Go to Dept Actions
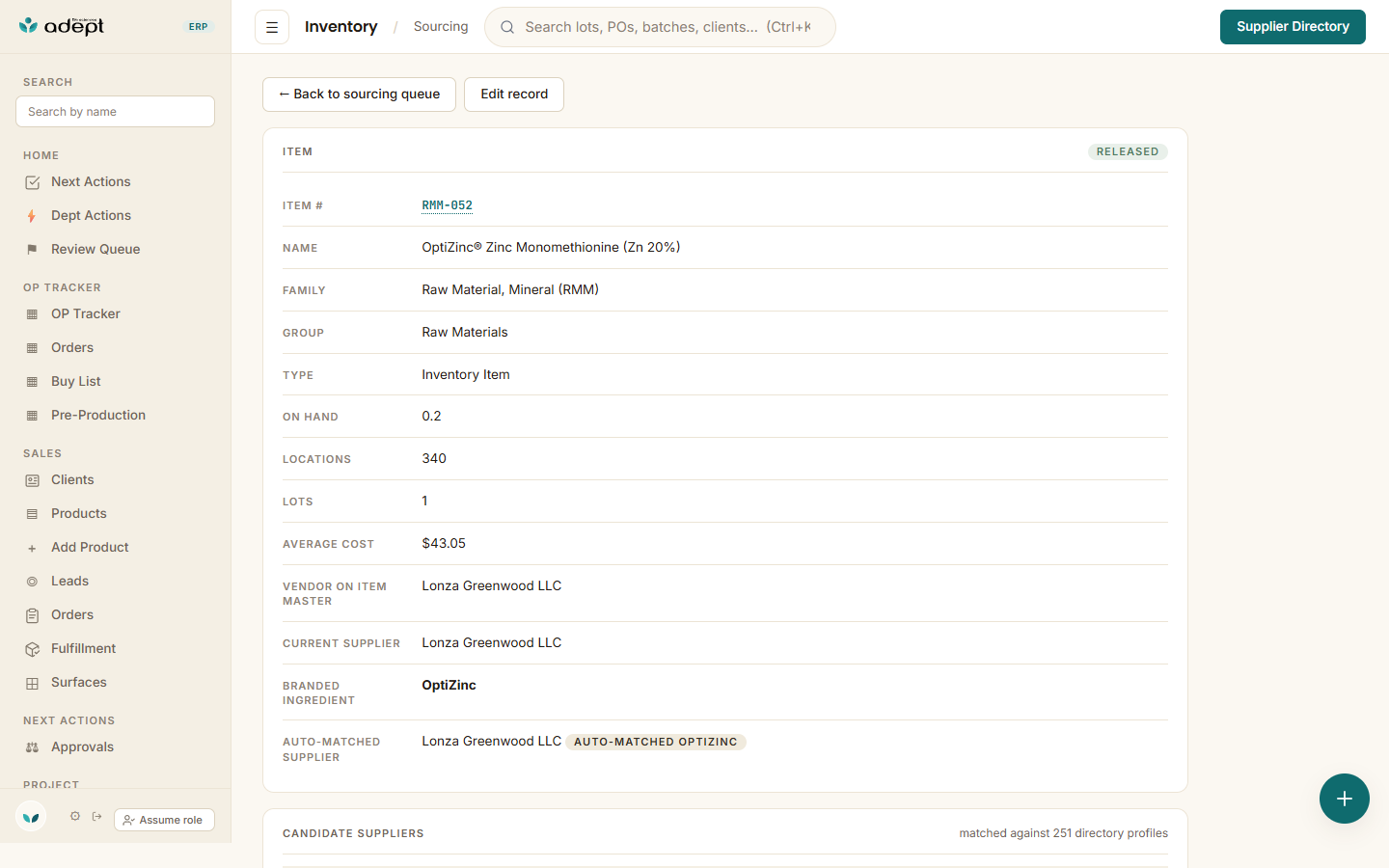The height and width of the screenshot is (868, 1389). (x=91, y=215)
